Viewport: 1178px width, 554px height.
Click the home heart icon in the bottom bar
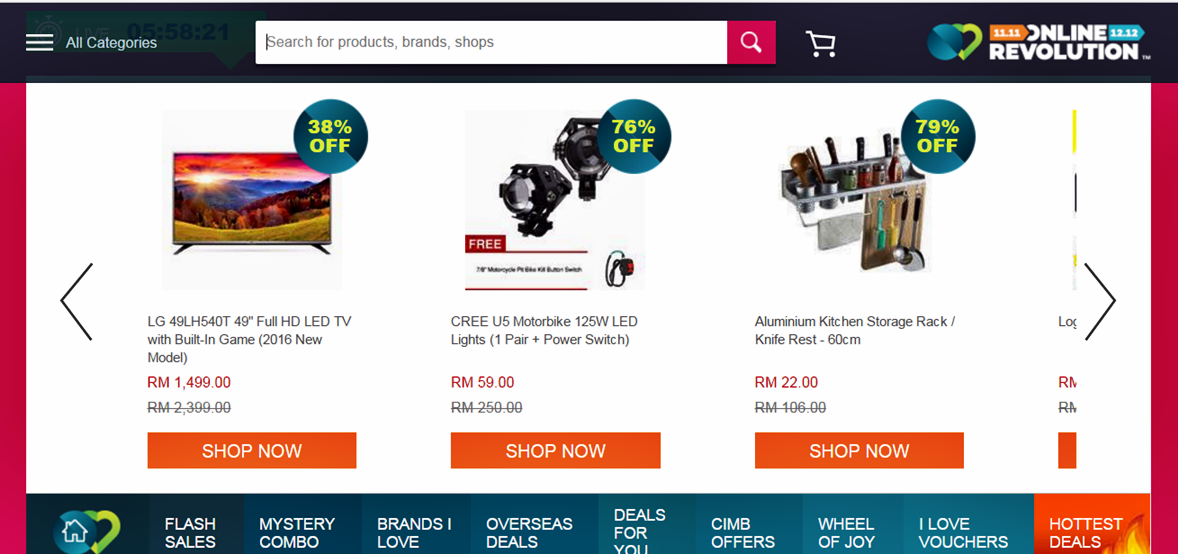coord(87,531)
